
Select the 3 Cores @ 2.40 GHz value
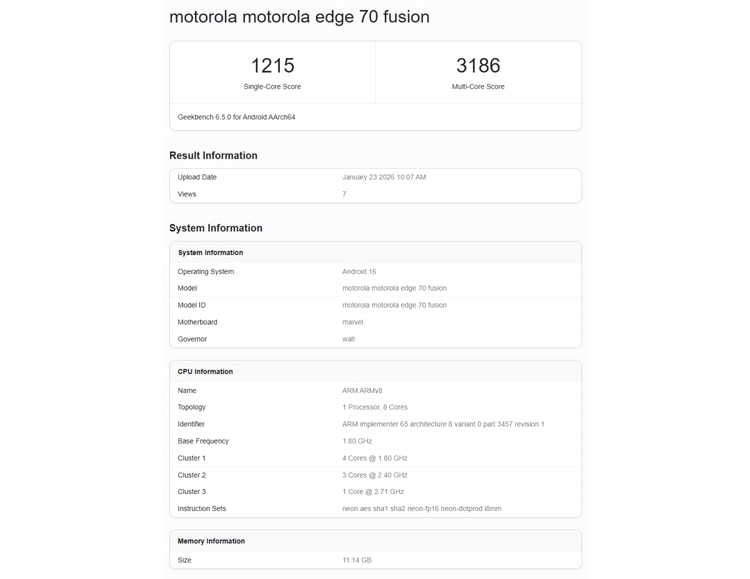pyautogui.click(x=375, y=475)
